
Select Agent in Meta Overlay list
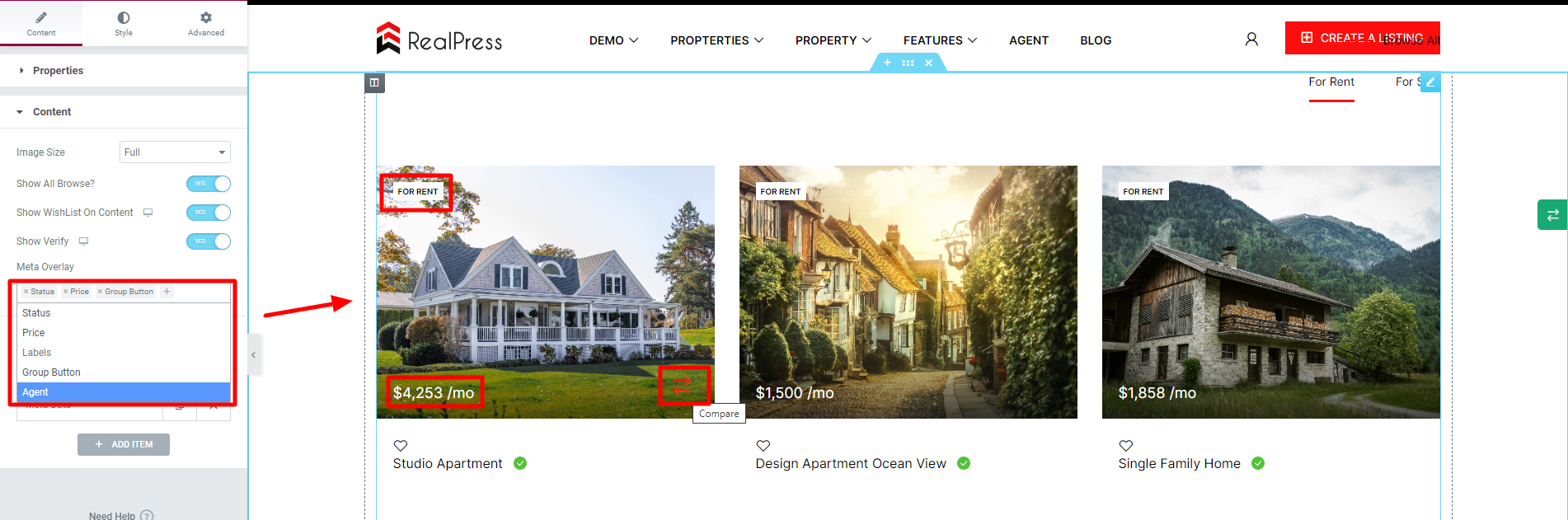124,392
